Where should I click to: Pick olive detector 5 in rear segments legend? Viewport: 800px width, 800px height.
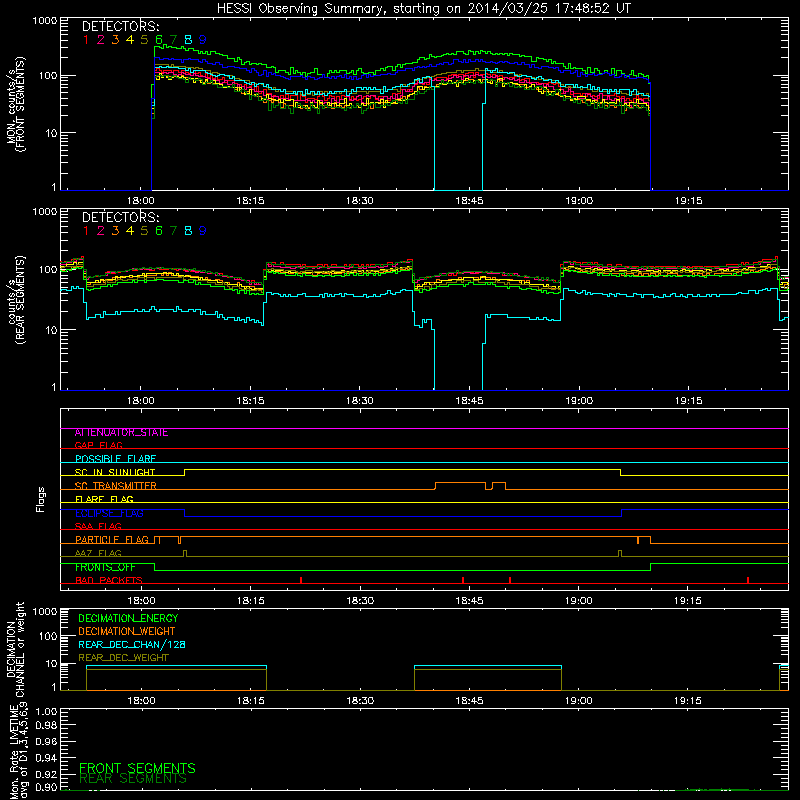144,231
